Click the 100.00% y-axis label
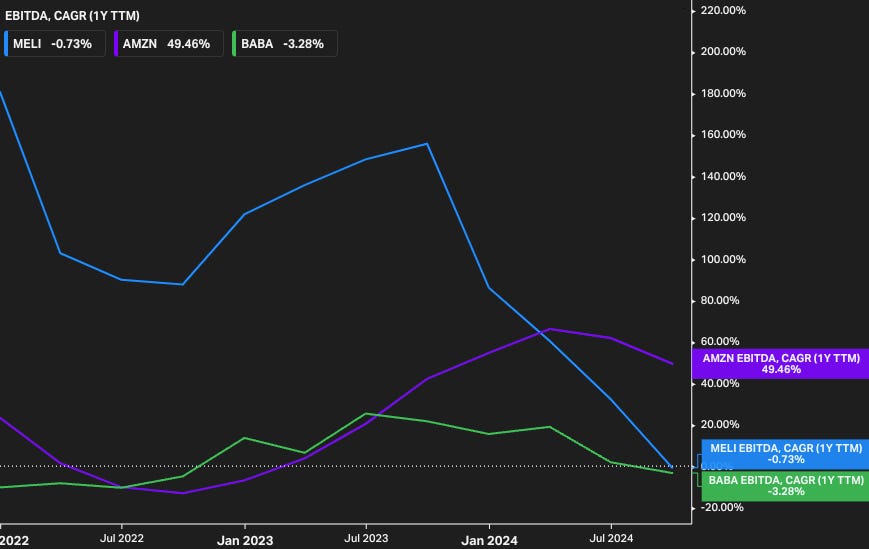Image resolution: width=869 pixels, height=549 pixels. (723, 259)
